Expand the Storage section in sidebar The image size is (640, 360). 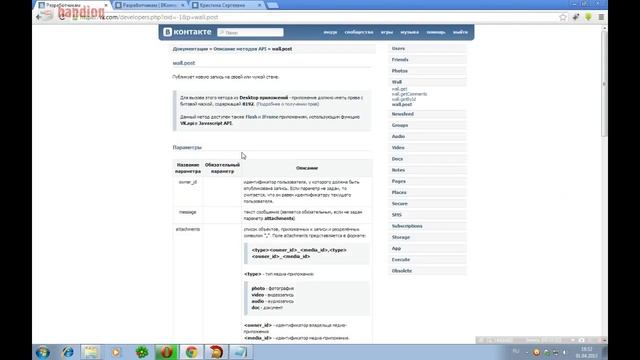click(x=427, y=237)
